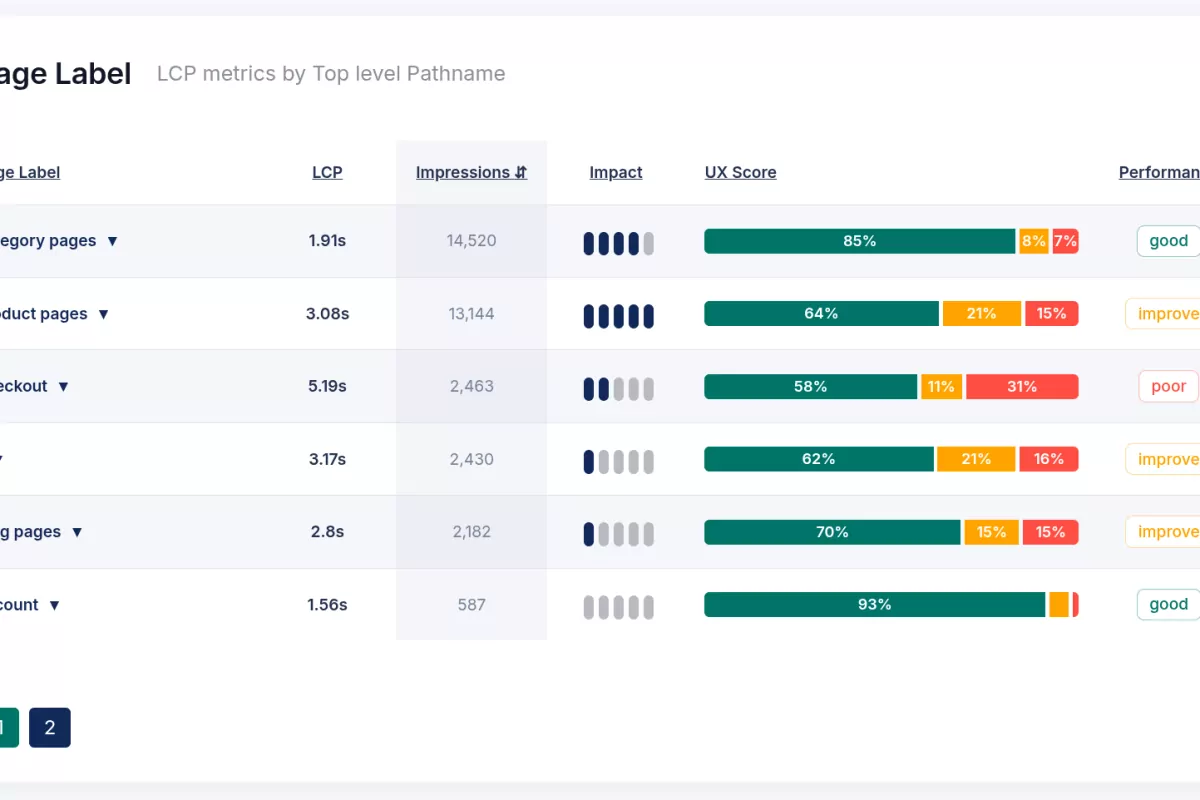The image size is (1200, 800).
Task: Click the red 31% segment in checkout's UX bar
Action: click(x=1022, y=386)
